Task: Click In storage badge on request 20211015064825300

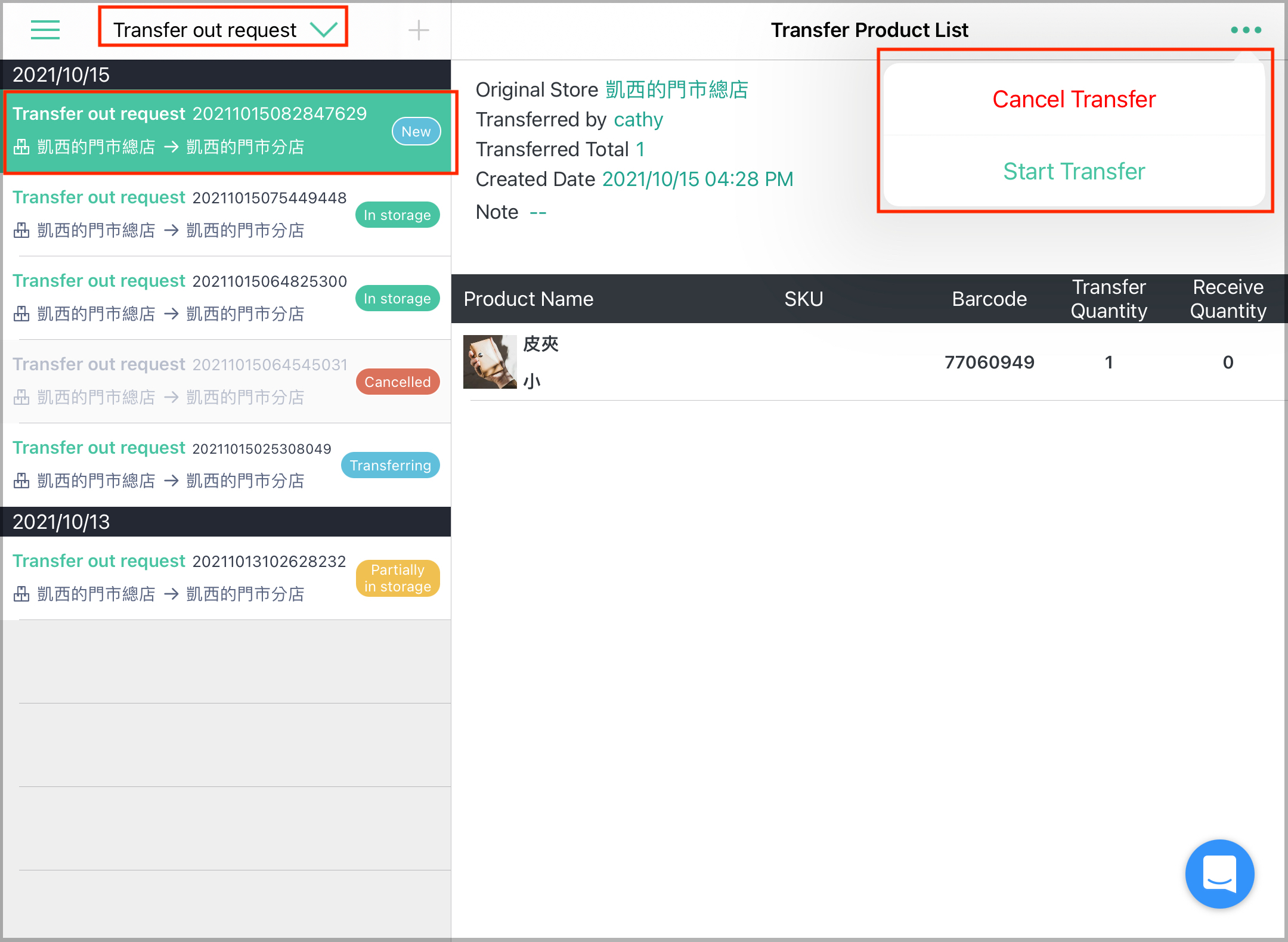Action: (x=397, y=298)
